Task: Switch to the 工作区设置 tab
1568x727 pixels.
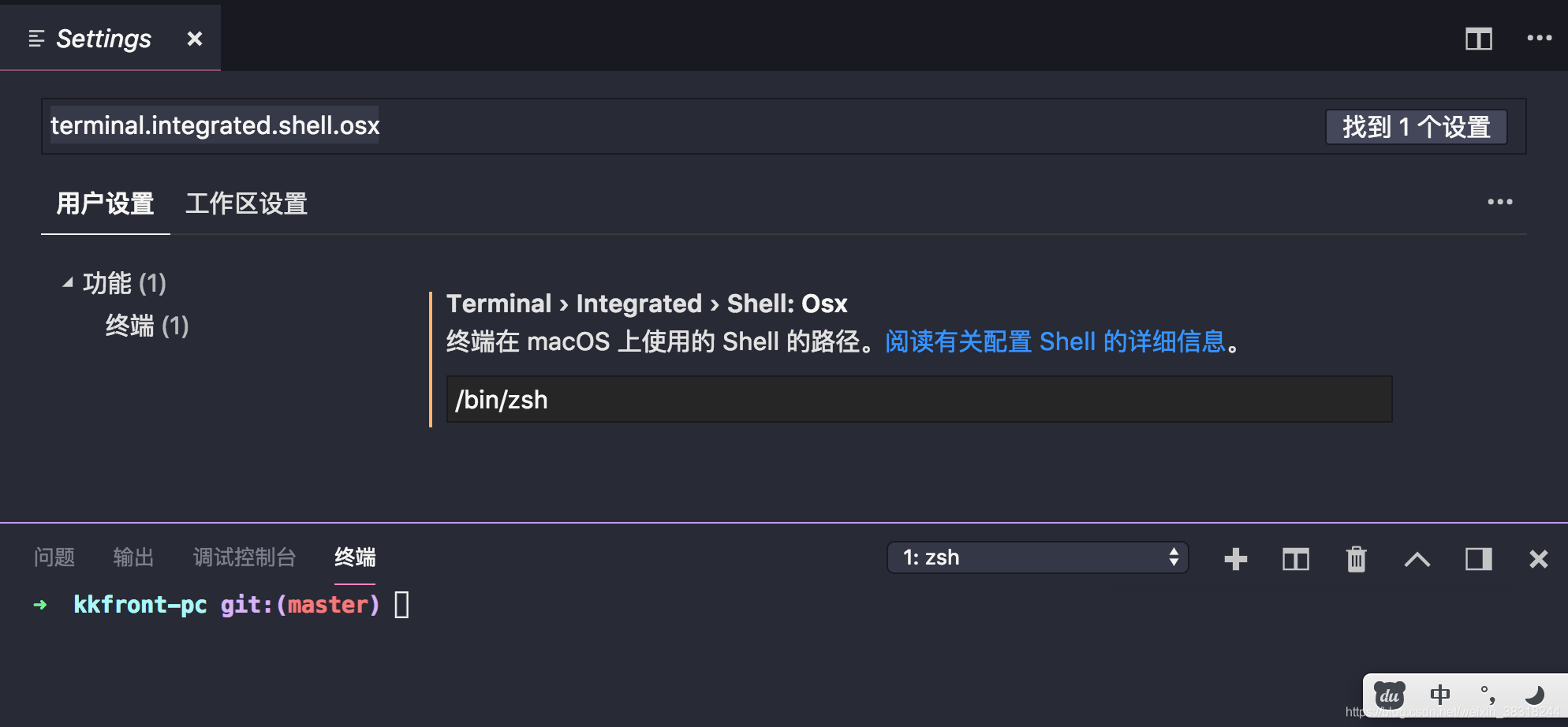Action: point(246,203)
